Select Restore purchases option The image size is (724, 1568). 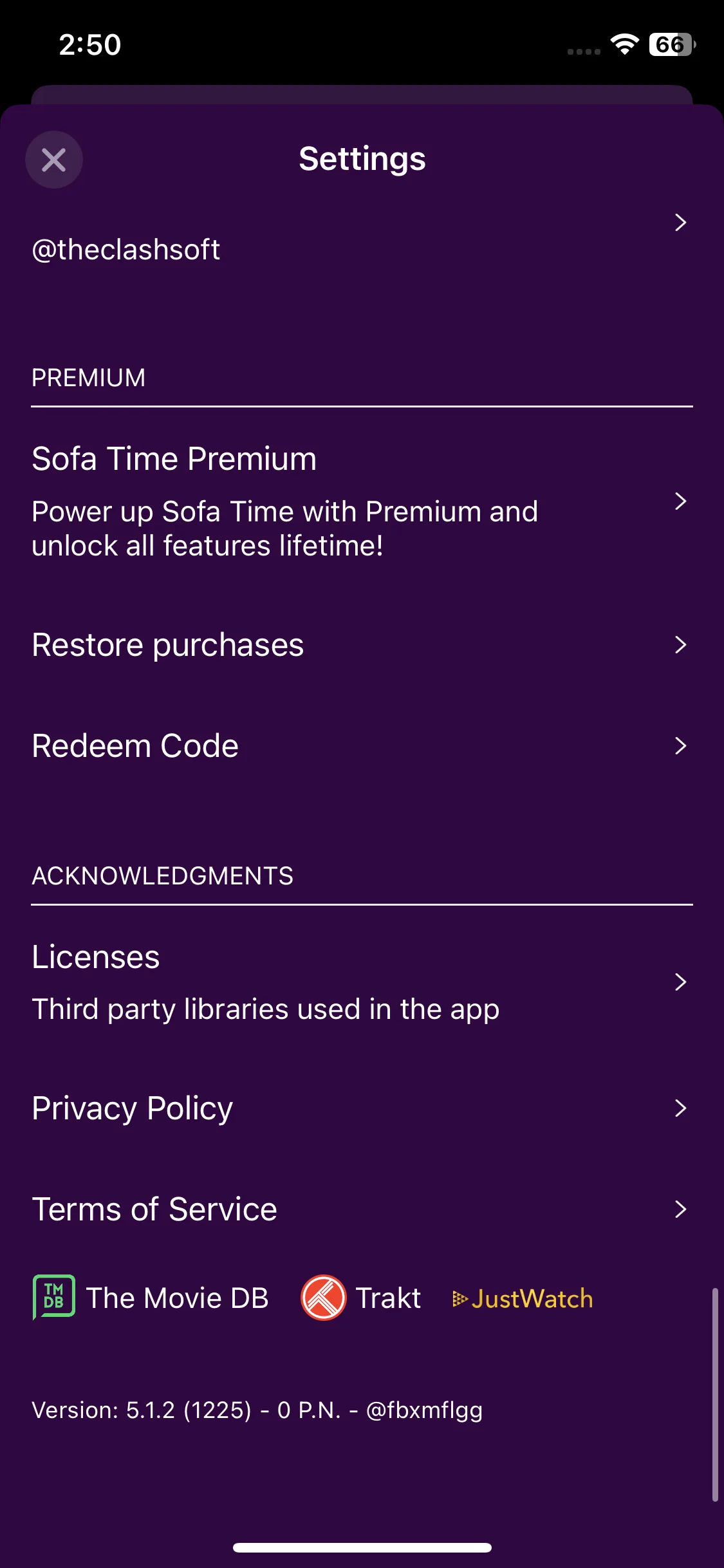(x=168, y=645)
